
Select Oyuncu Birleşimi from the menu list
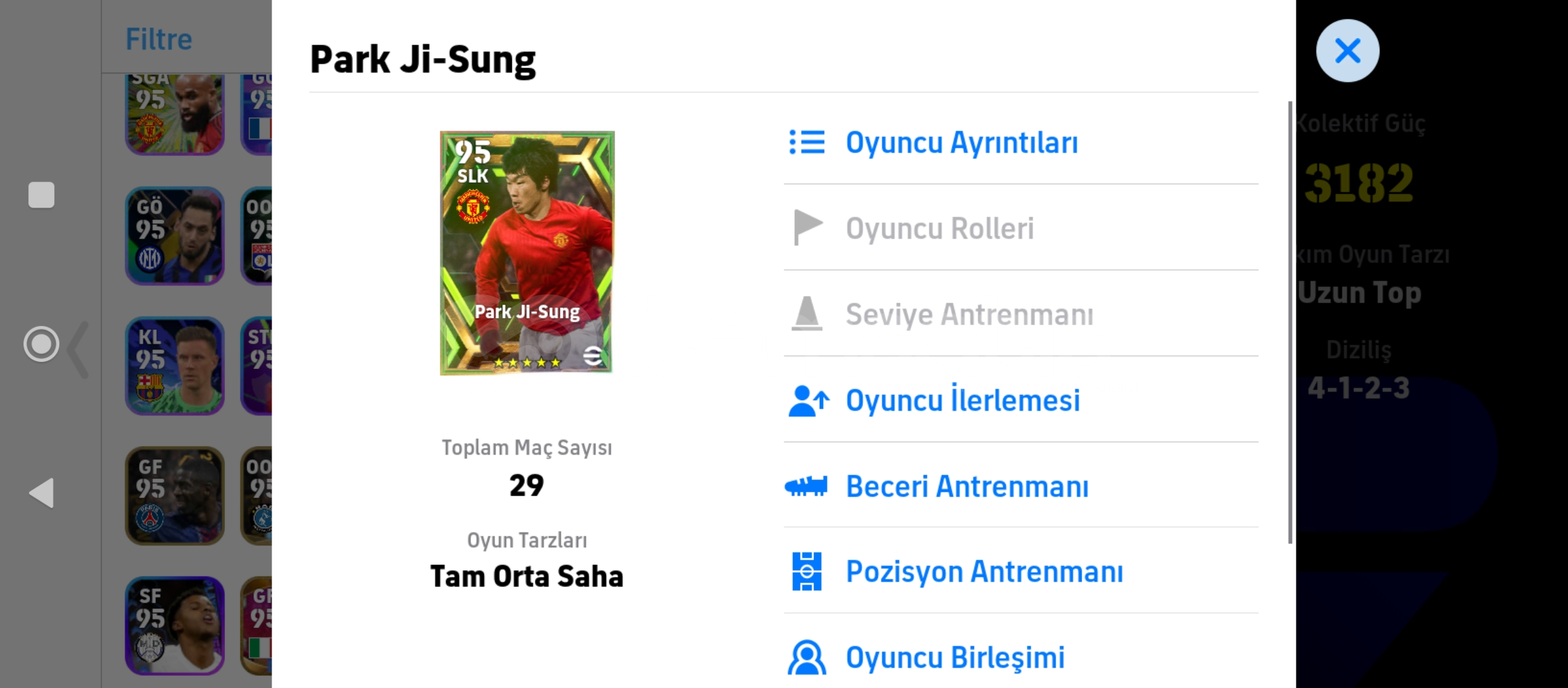955,656
